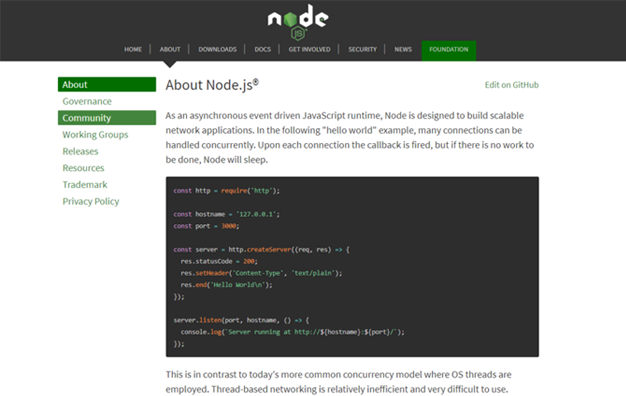The width and height of the screenshot is (626, 396).
Task: Select the ABOUT navigation item
Action: (x=170, y=50)
